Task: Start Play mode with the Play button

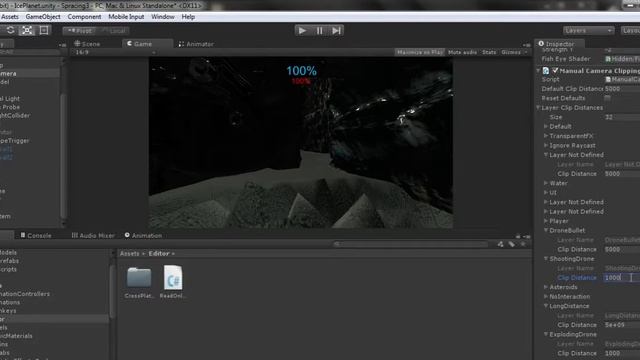Action: click(302, 31)
